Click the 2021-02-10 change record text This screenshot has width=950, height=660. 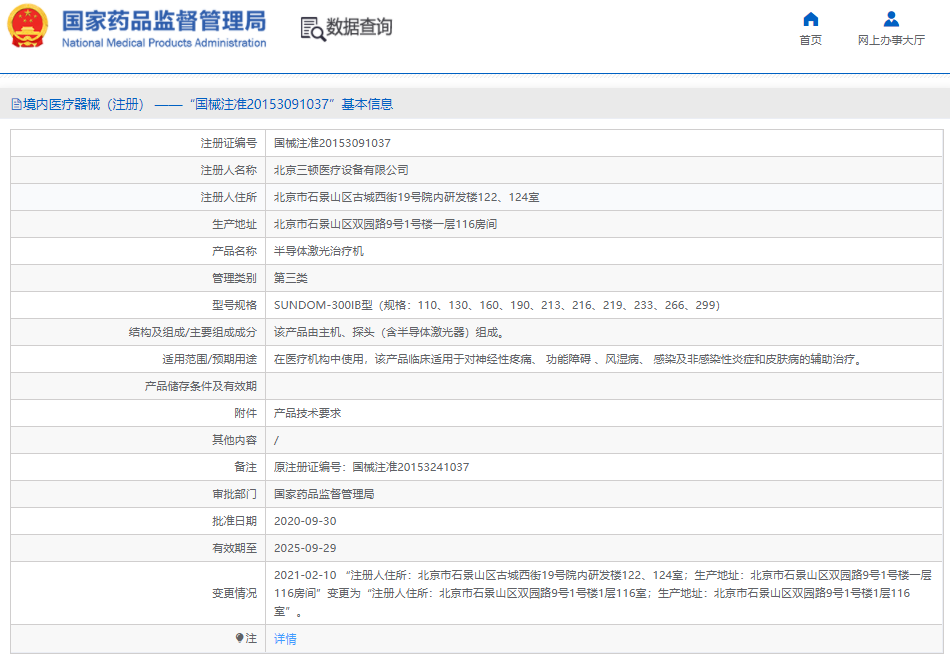[603, 593]
